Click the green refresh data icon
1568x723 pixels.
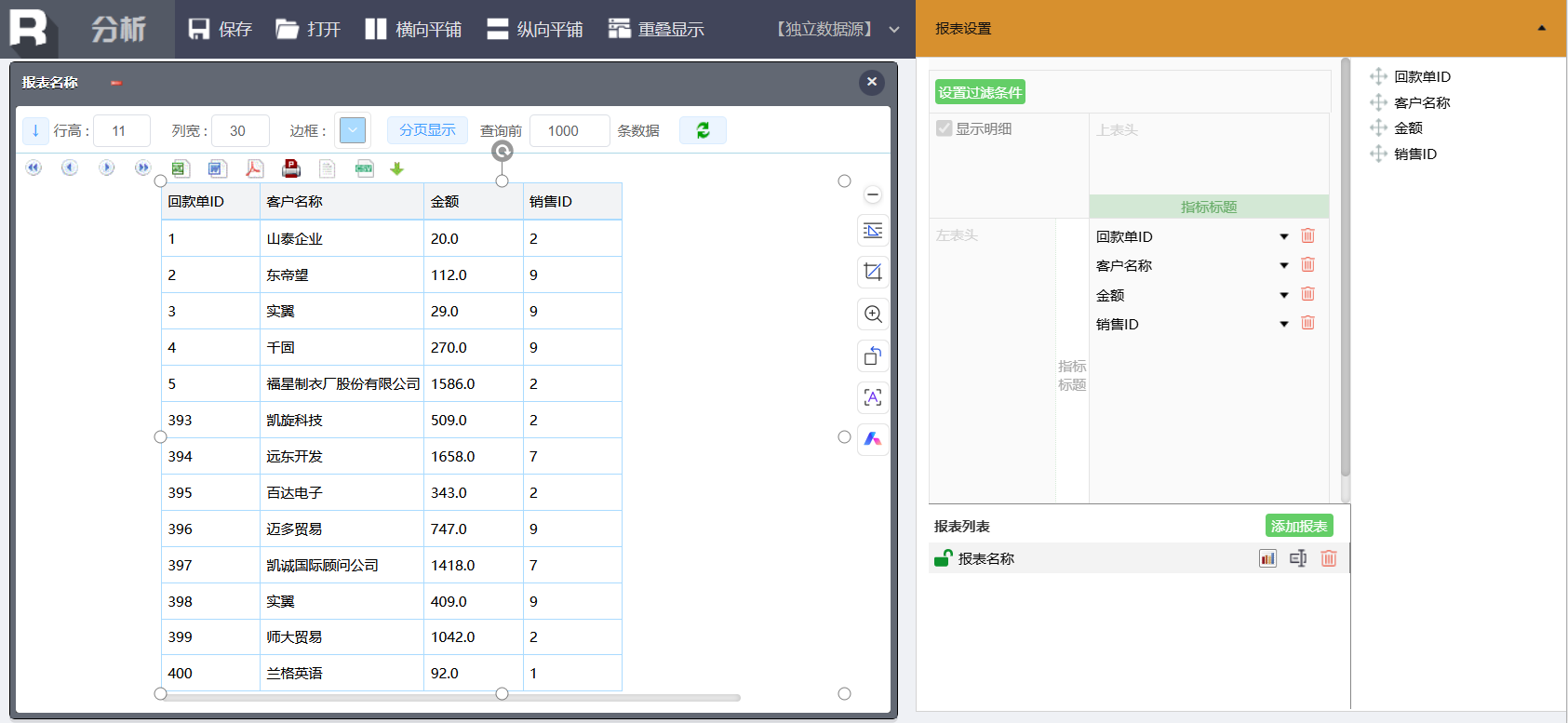703,130
